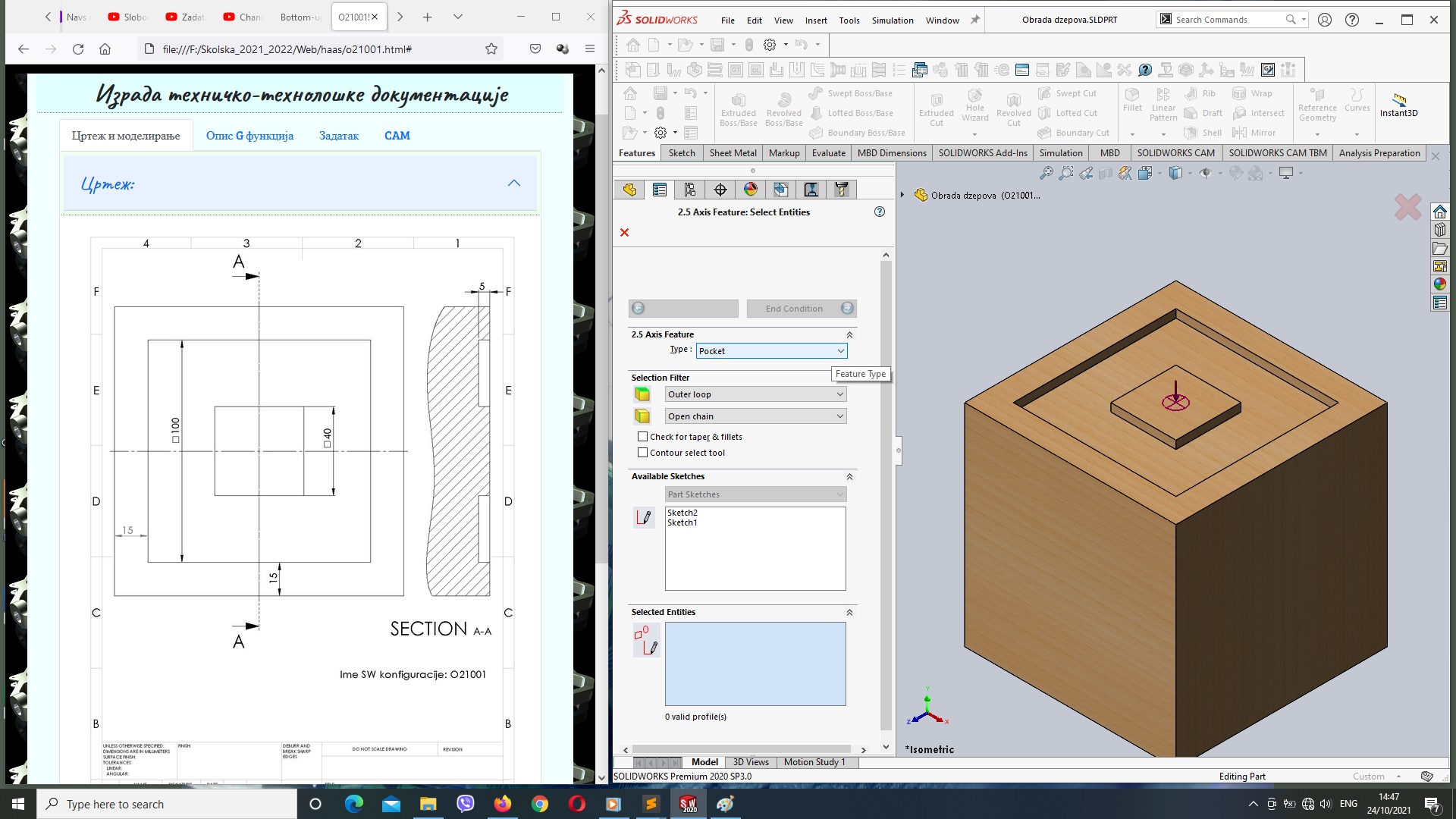Bookmark the page with the star icon
Viewport: 1456px width, 819px height.
pos(491,49)
